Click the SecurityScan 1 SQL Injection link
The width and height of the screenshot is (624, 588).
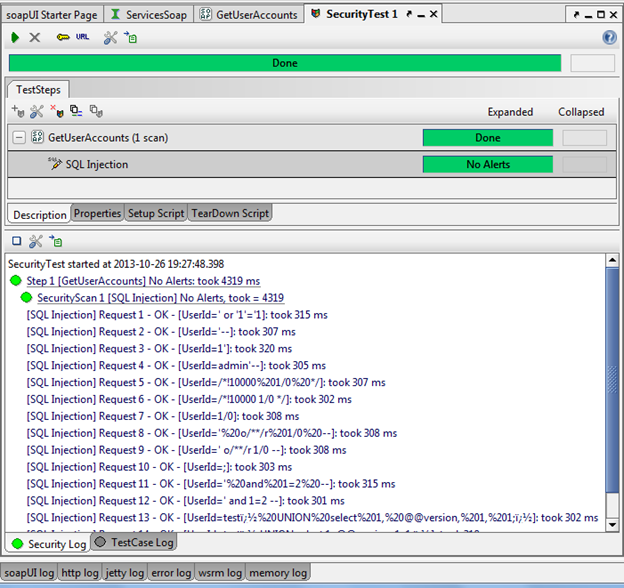click(160, 297)
